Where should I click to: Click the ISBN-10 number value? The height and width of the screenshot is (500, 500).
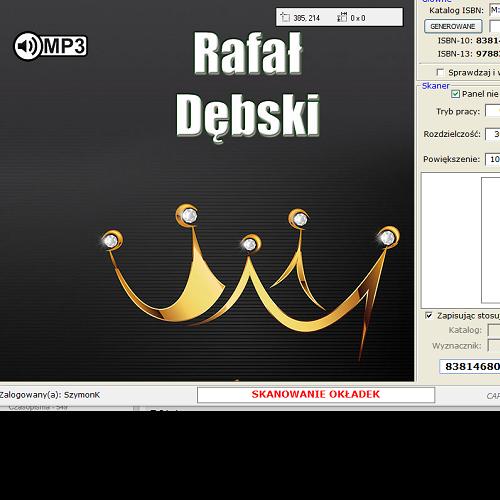click(488, 41)
